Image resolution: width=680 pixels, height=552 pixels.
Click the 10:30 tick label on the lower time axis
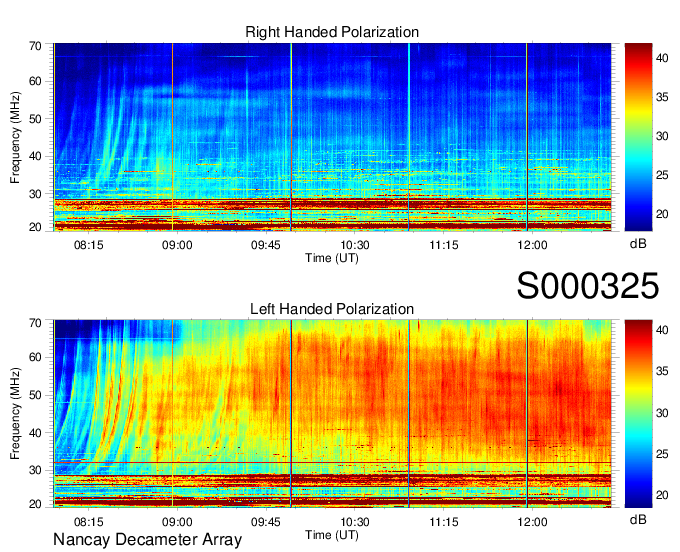coord(355,522)
